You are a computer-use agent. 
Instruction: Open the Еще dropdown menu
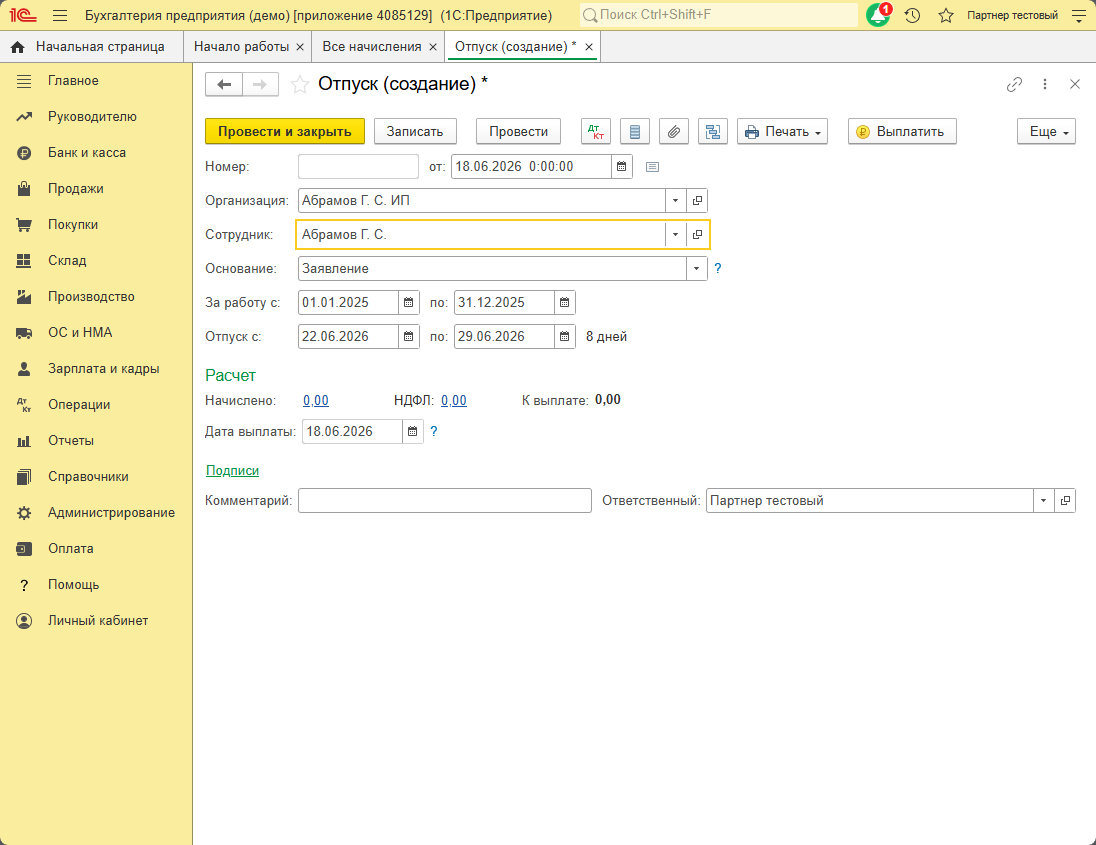[x=1046, y=131]
